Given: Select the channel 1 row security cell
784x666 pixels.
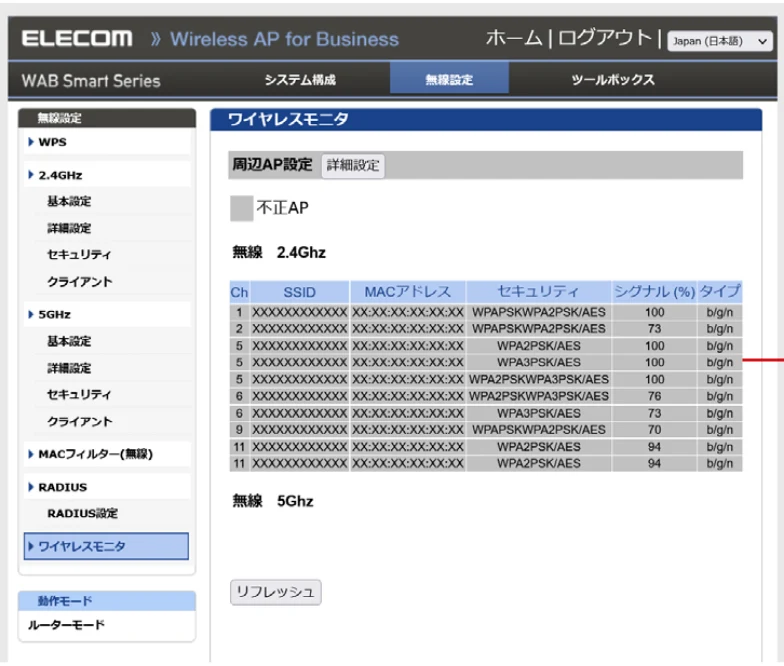Looking at the screenshot, I should (x=538, y=312).
